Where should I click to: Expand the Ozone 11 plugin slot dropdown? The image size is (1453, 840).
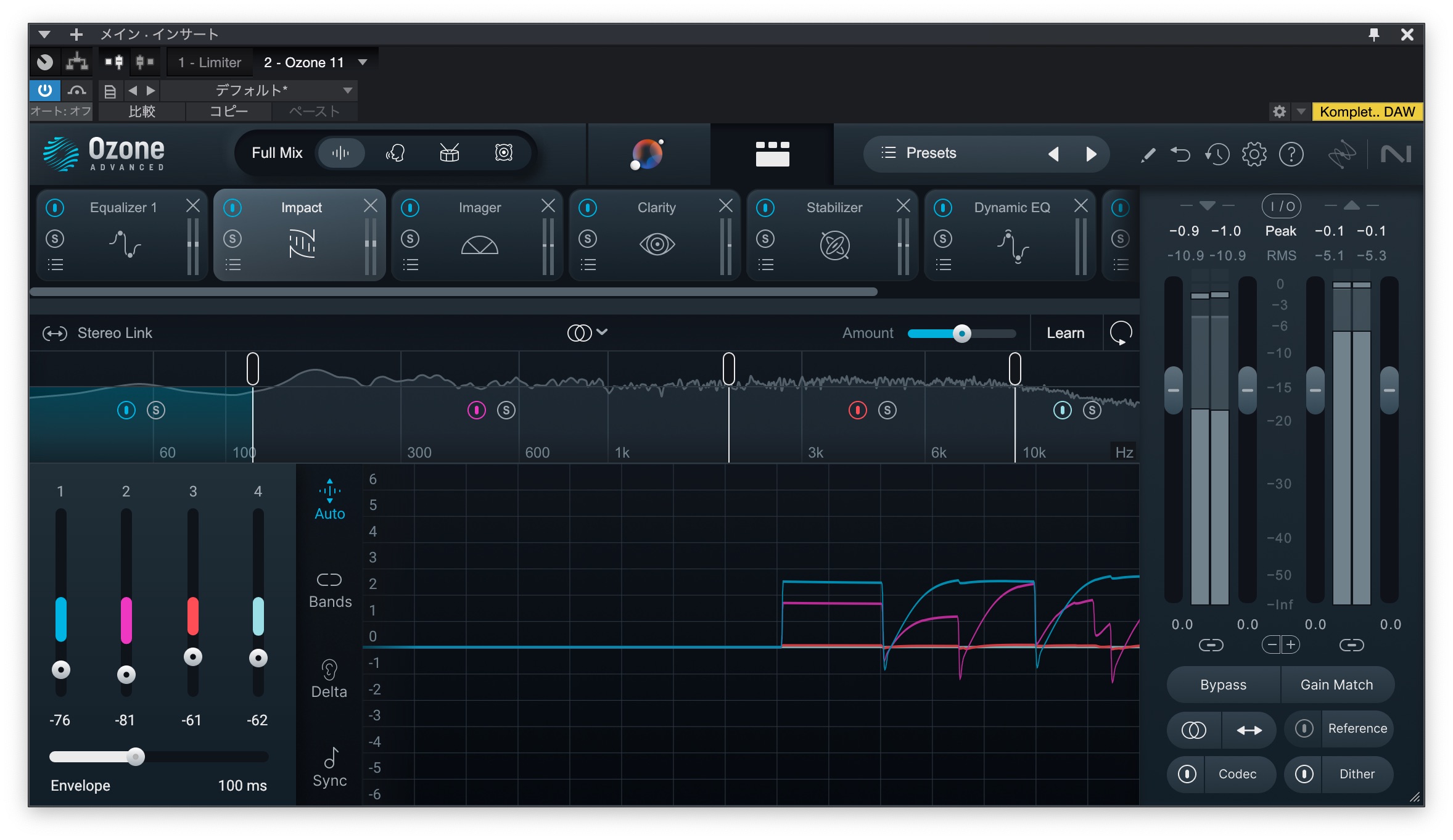click(x=363, y=62)
